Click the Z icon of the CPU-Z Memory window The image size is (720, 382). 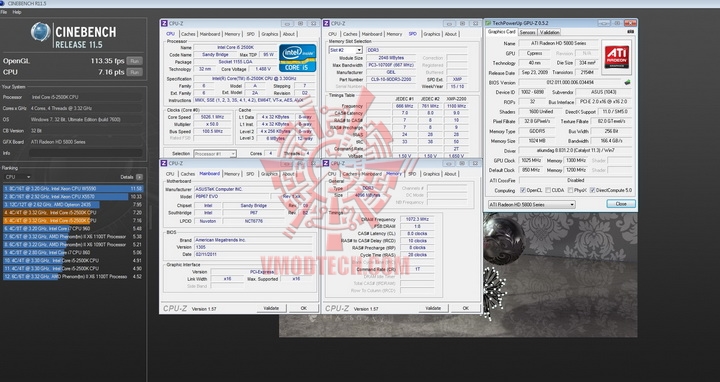(x=326, y=163)
